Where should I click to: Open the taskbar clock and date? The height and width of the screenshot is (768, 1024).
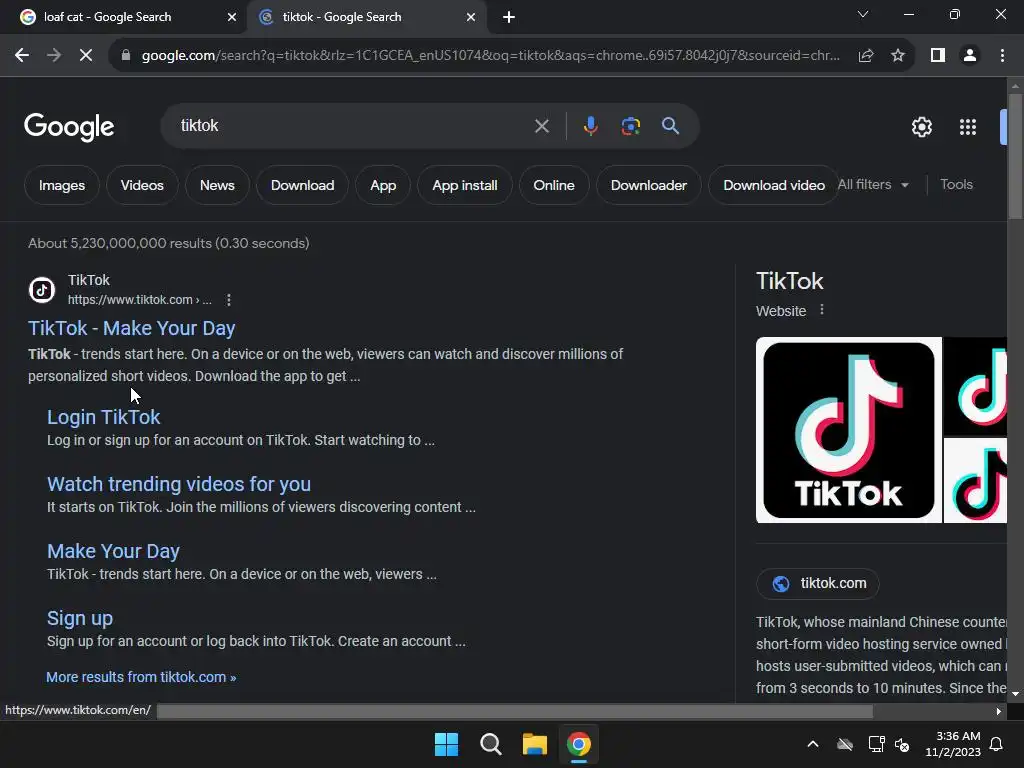(953, 744)
